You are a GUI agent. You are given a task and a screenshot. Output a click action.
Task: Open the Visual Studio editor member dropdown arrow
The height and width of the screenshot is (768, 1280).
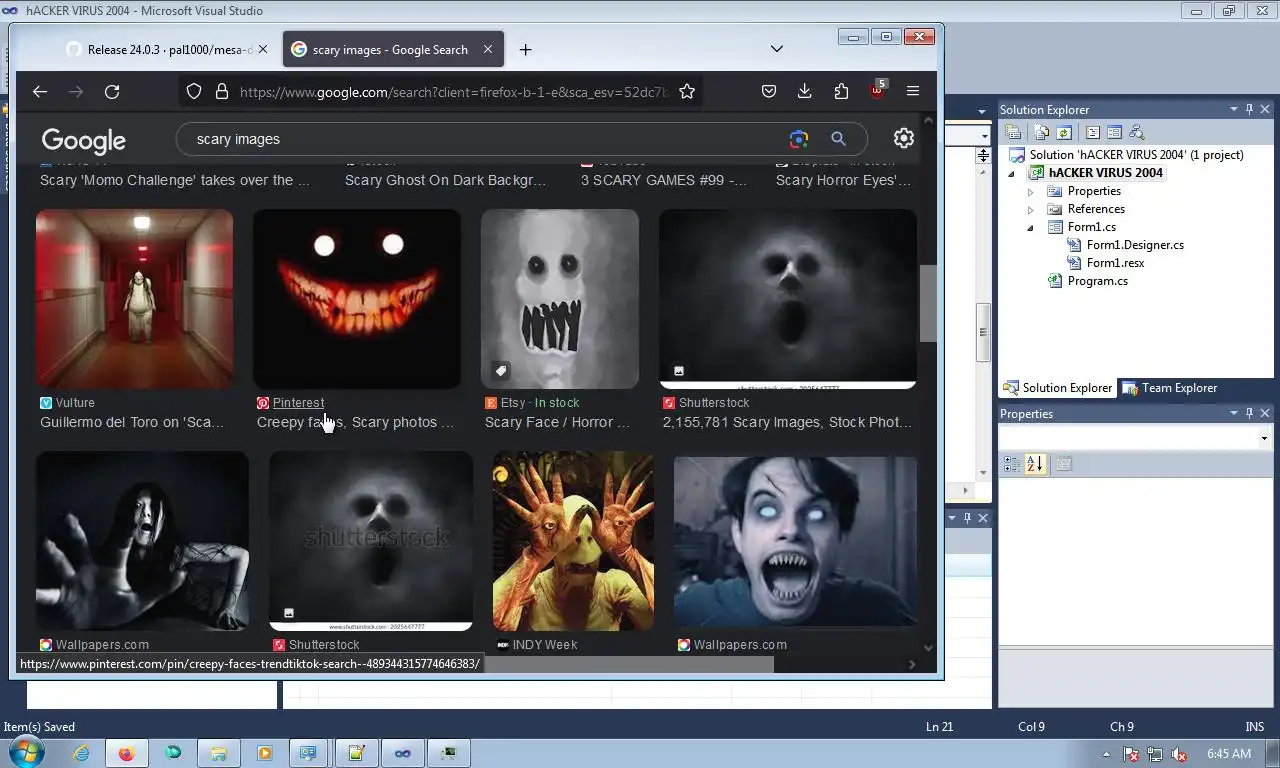click(984, 136)
